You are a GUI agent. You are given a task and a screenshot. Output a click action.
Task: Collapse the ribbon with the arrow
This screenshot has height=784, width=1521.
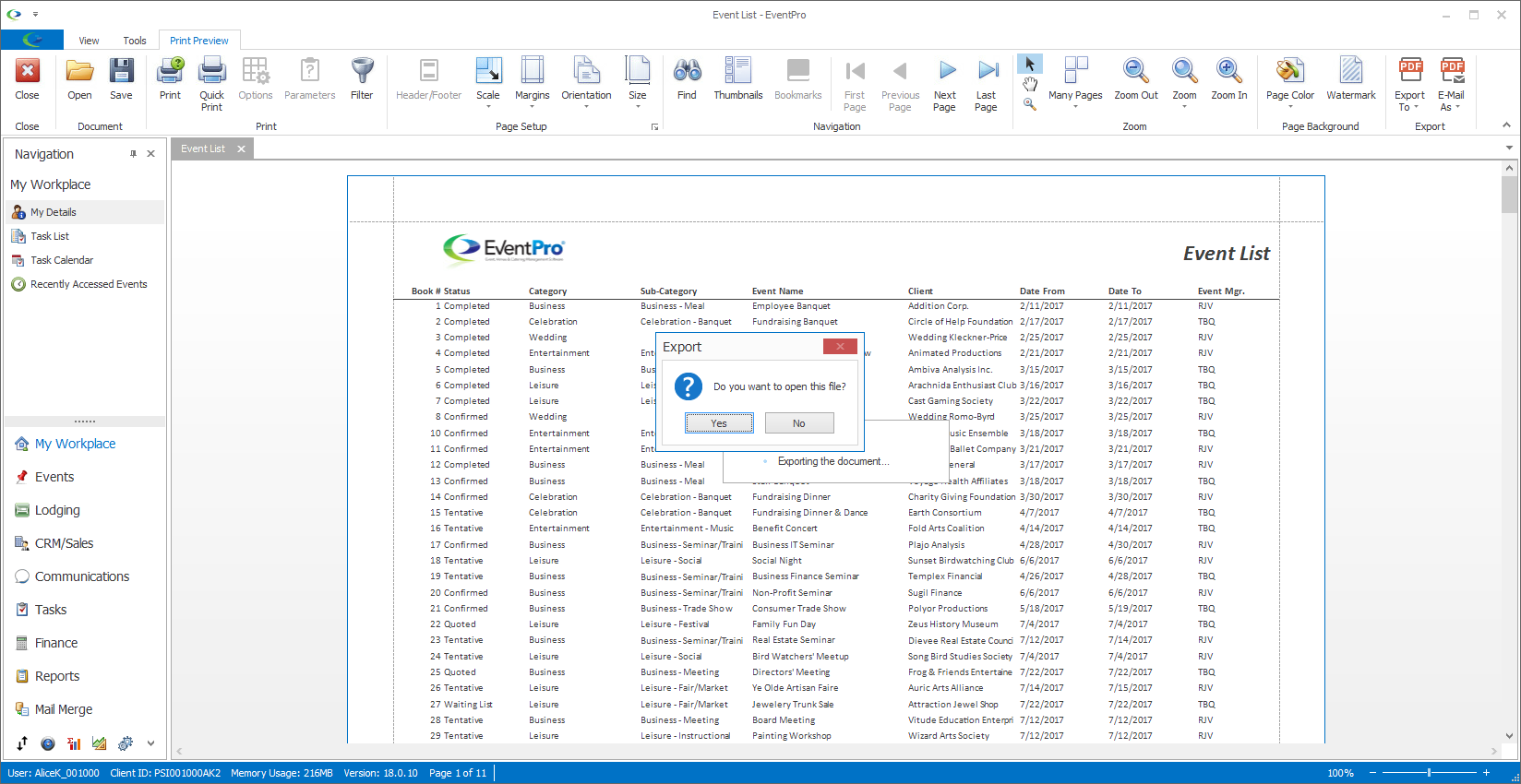1507,125
